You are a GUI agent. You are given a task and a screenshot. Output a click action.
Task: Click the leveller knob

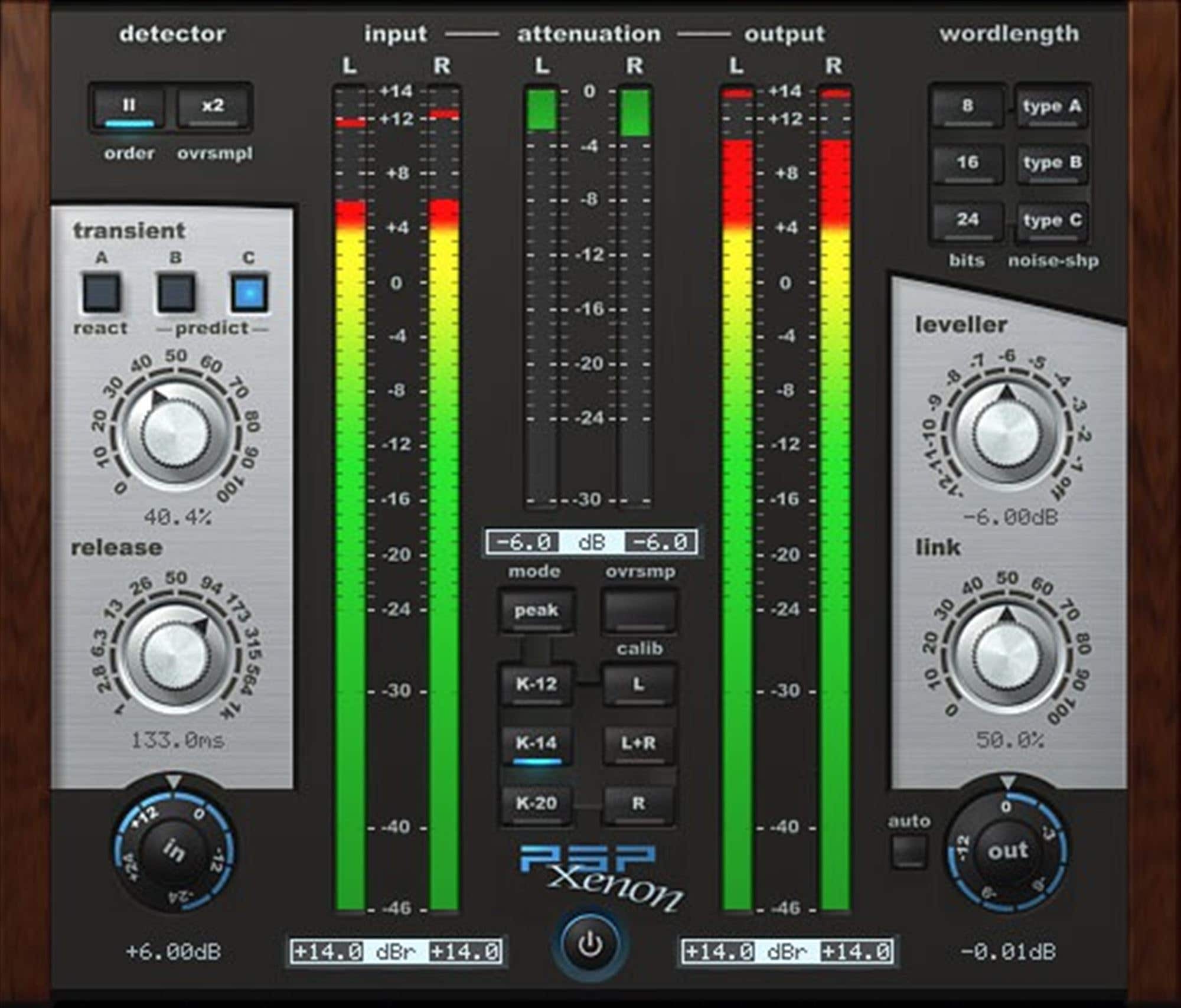(1007, 433)
